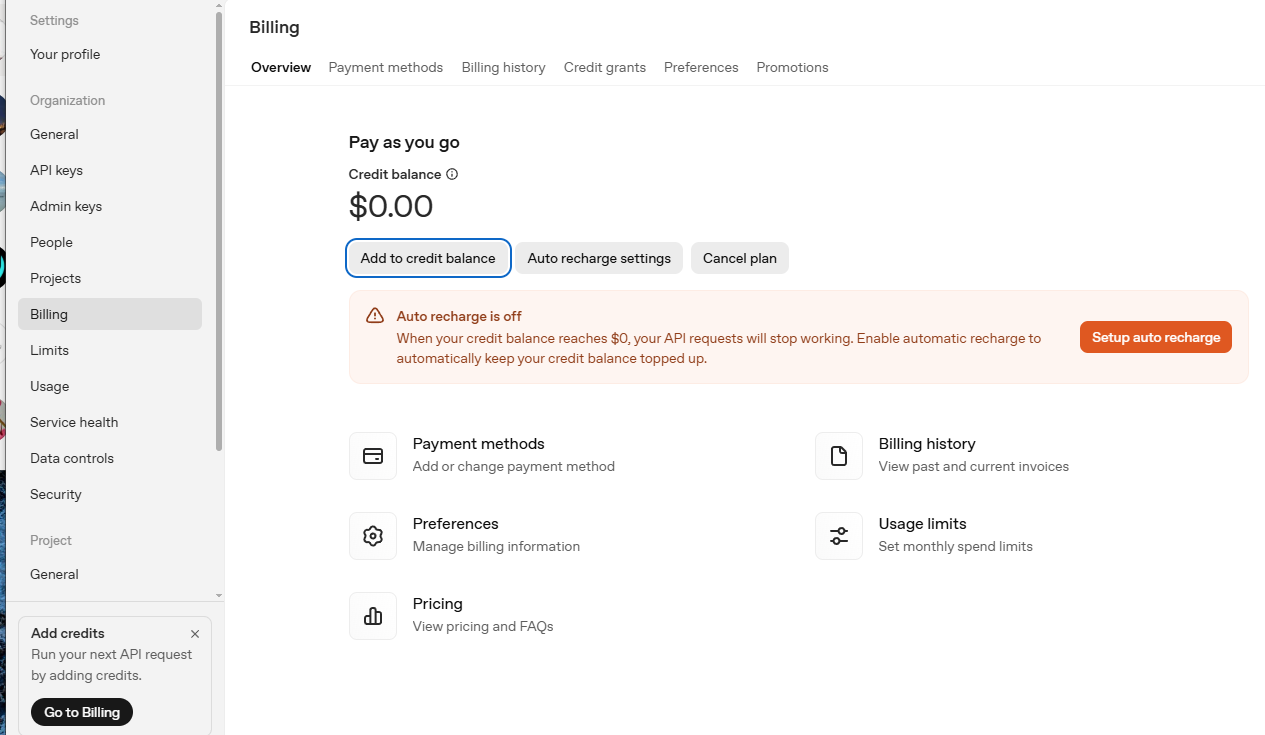Dismiss the Add credits card

pyautogui.click(x=195, y=634)
